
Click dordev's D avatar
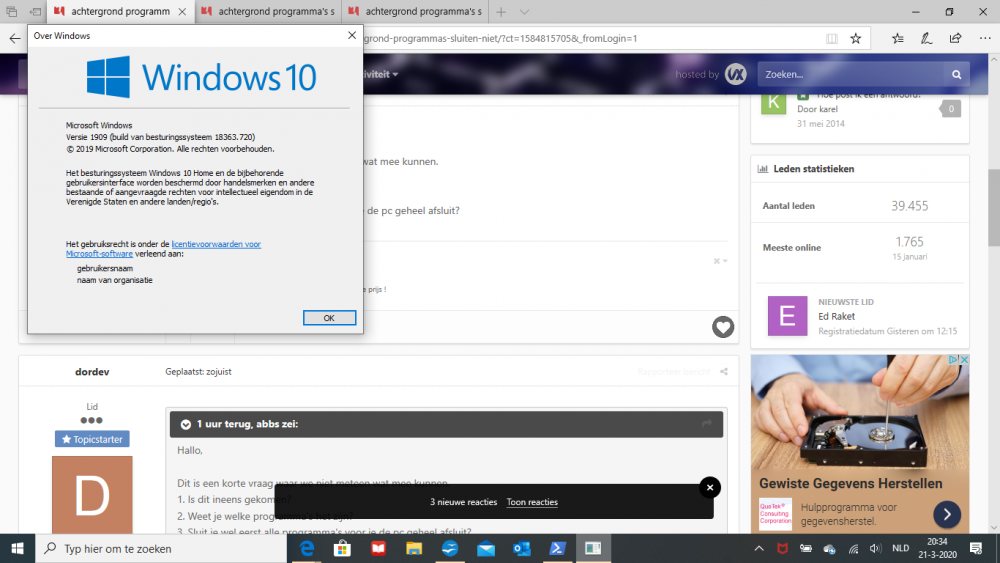coord(92,495)
